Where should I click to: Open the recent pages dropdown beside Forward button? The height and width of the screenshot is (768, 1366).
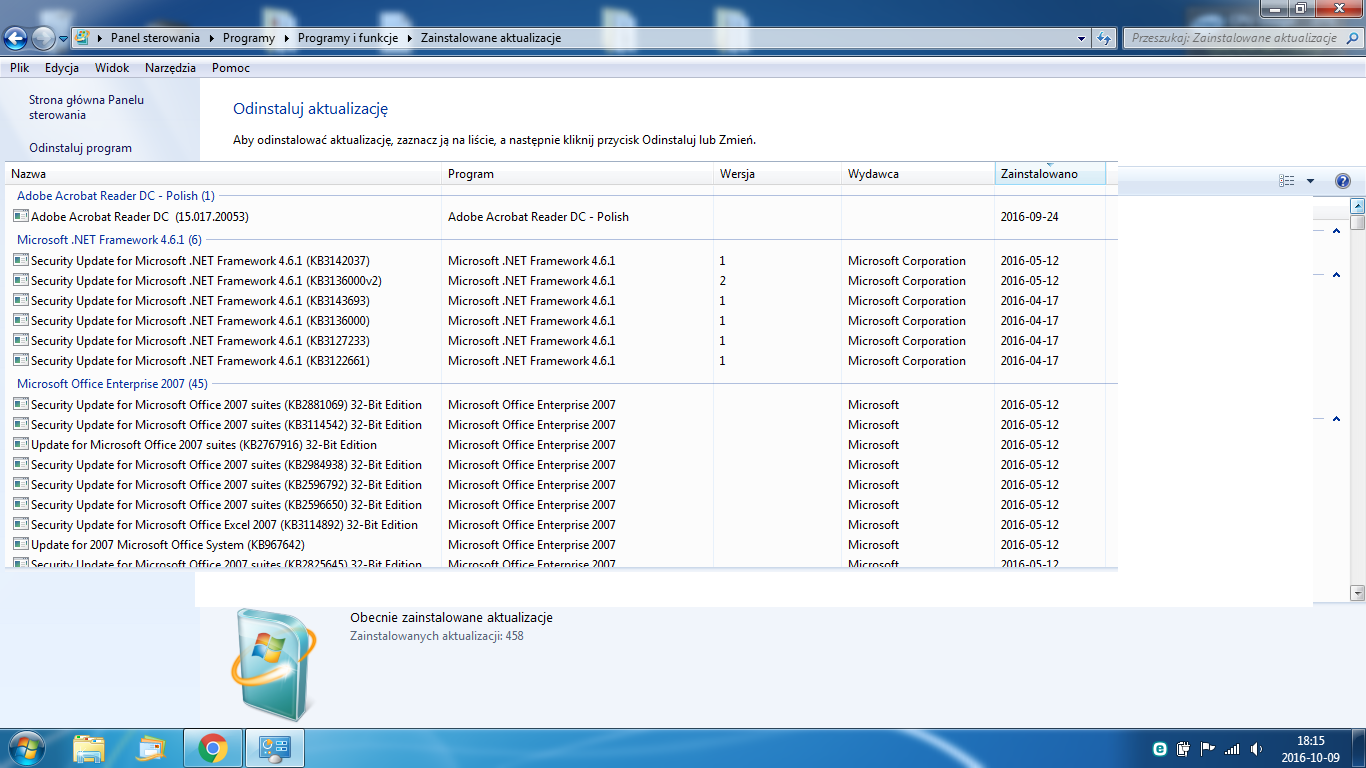click(64, 39)
